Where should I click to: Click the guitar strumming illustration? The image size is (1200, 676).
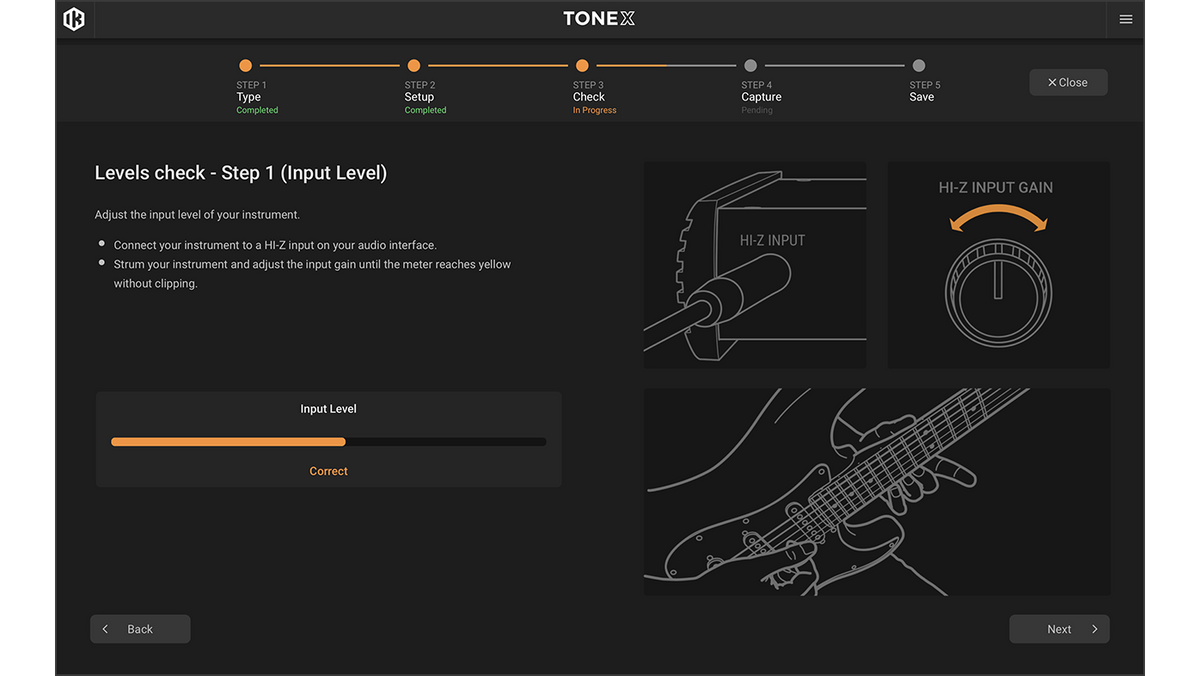(876, 492)
